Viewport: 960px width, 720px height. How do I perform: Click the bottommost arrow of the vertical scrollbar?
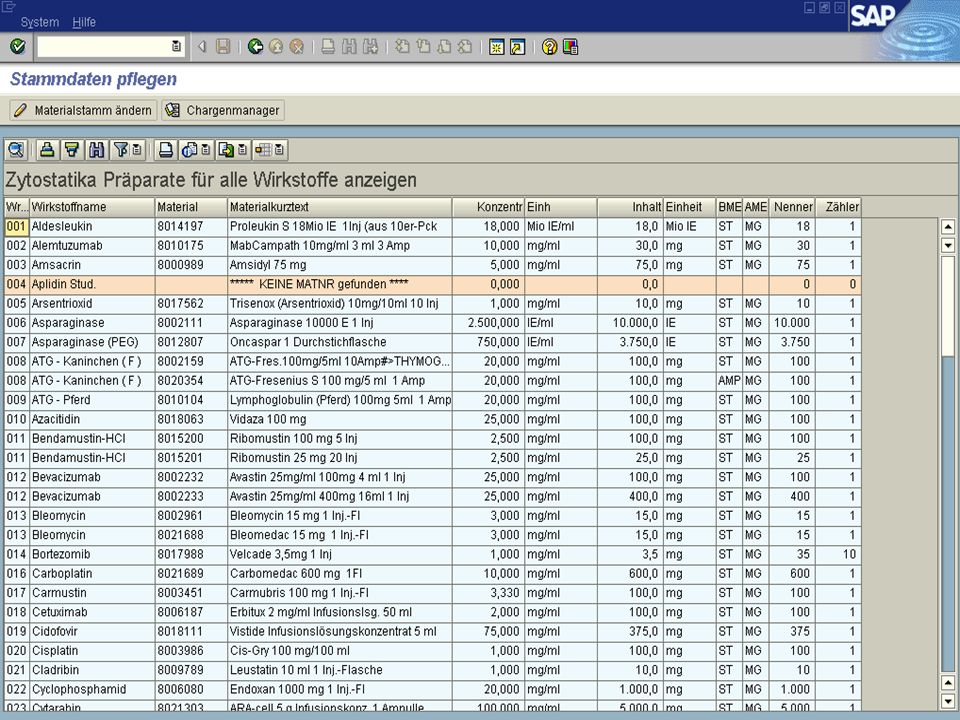point(948,701)
